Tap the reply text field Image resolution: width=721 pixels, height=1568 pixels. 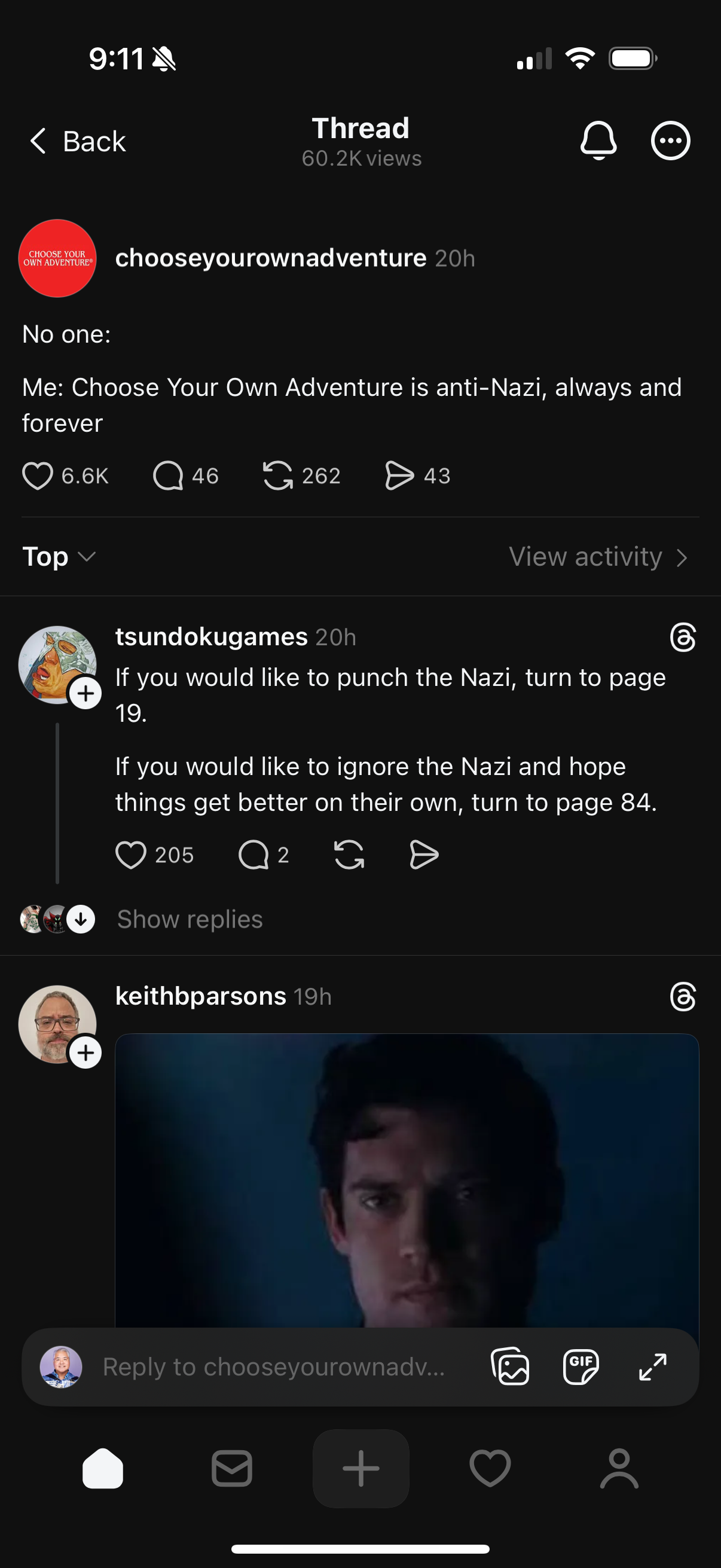pos(274,1366)
